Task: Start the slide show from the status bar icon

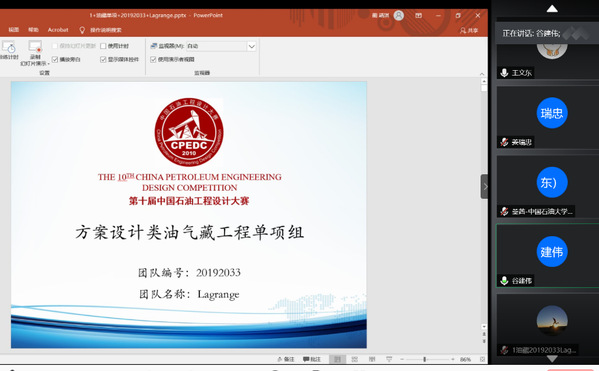Action: point(389,359)
